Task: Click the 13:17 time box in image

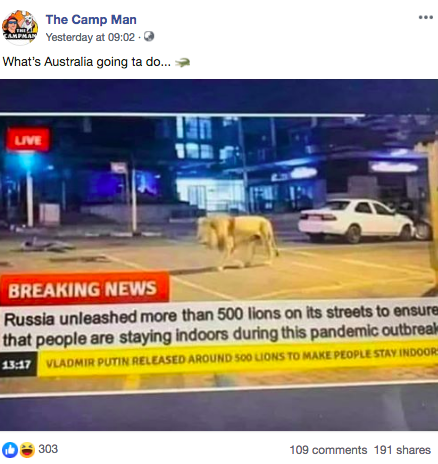Action: tap(18, 364)
